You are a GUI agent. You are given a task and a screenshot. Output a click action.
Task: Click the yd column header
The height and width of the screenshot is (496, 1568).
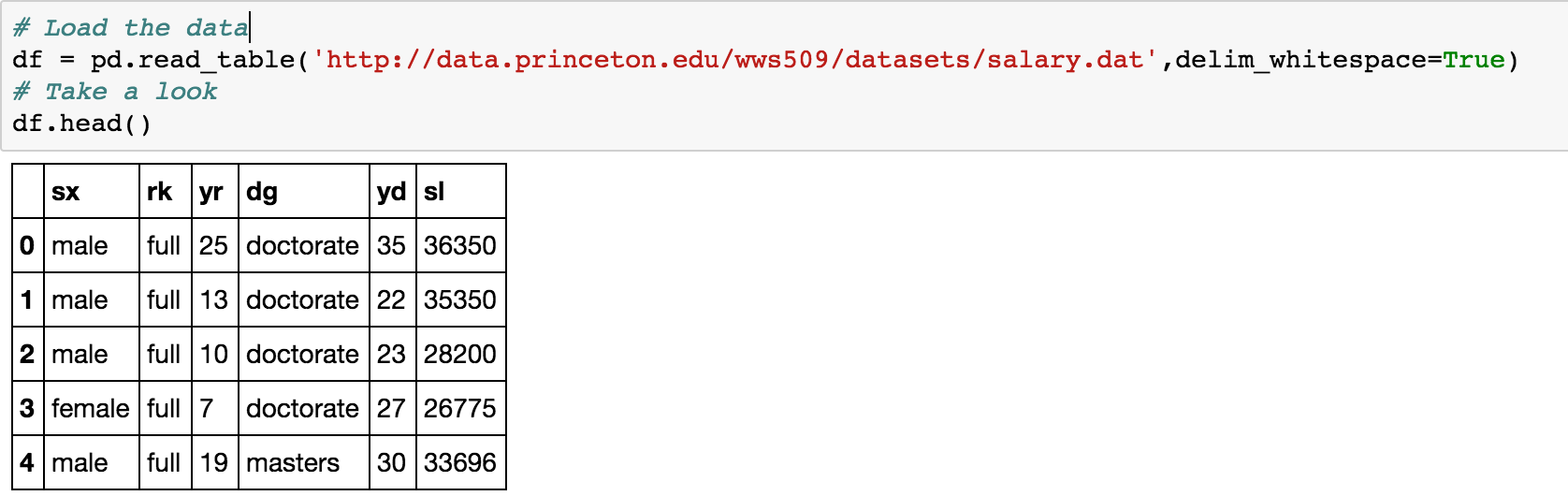[x=391, y=192]
